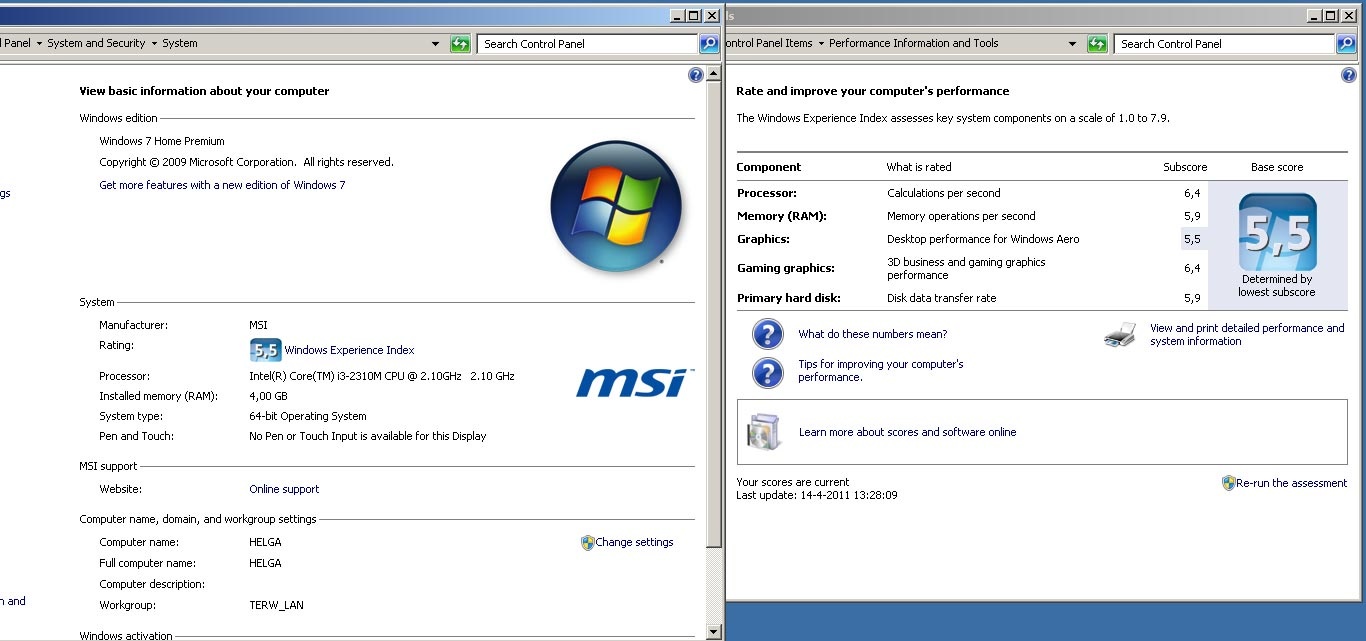Open 'What do these numbers mean?' link
This screenshot has width=1366, height=641.
coord(872,334)
